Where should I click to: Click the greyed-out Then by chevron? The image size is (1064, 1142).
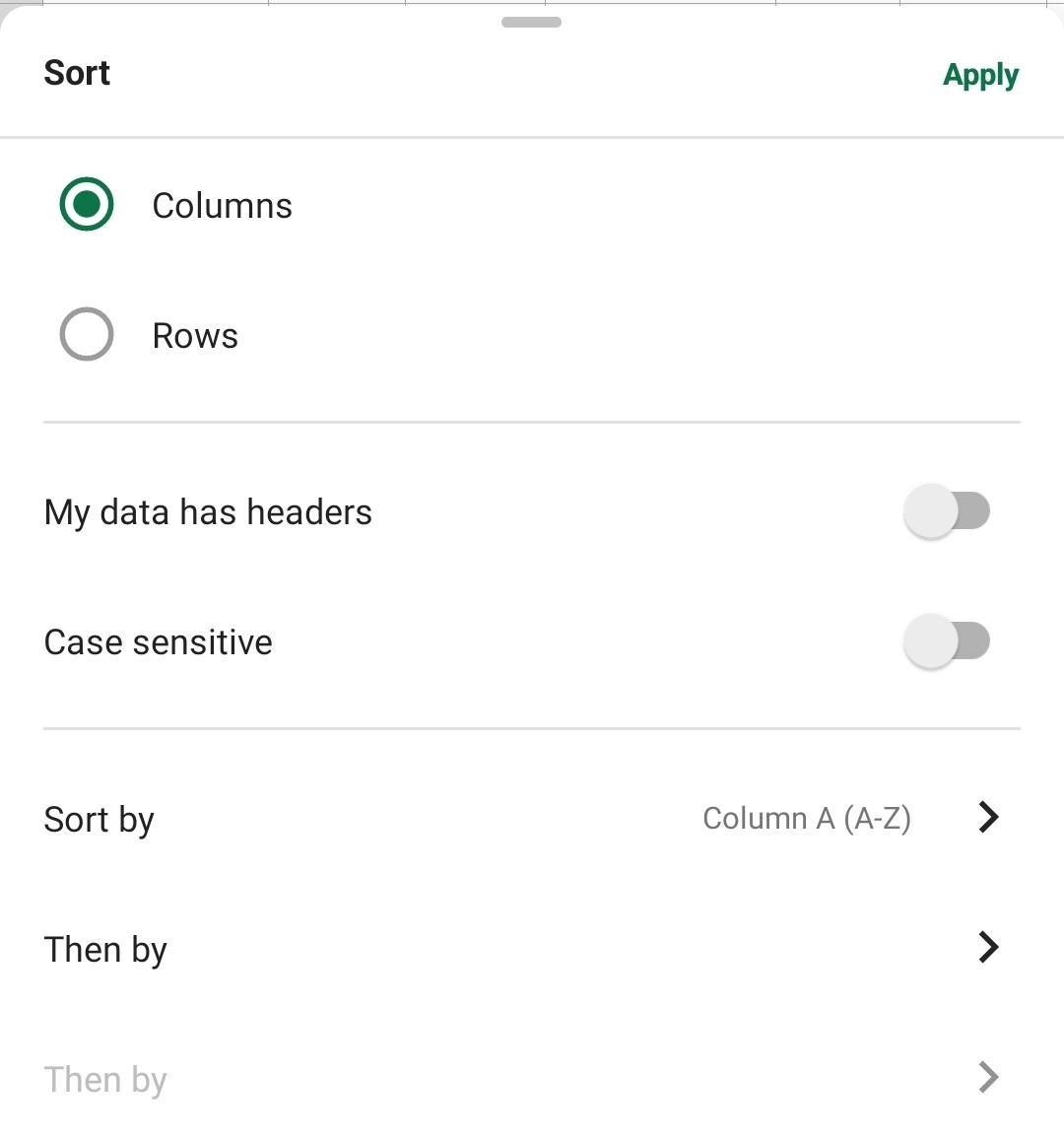(x=988, y=1077)
